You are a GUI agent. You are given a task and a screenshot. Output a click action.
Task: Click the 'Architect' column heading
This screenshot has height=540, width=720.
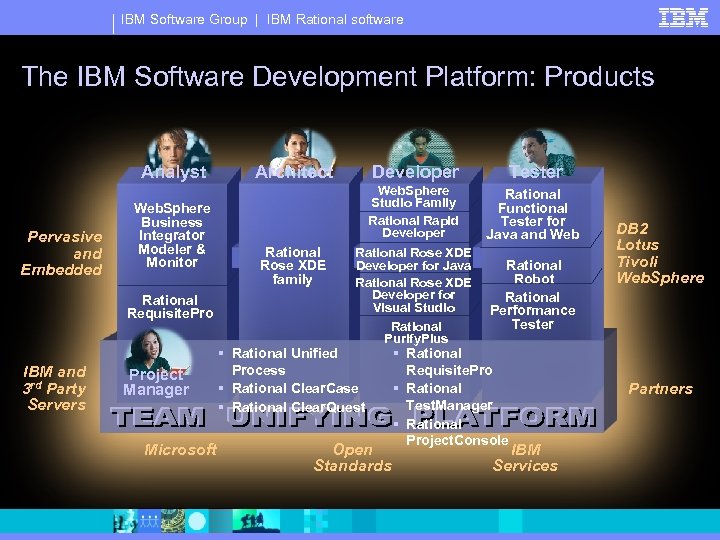tap(294, 172)
